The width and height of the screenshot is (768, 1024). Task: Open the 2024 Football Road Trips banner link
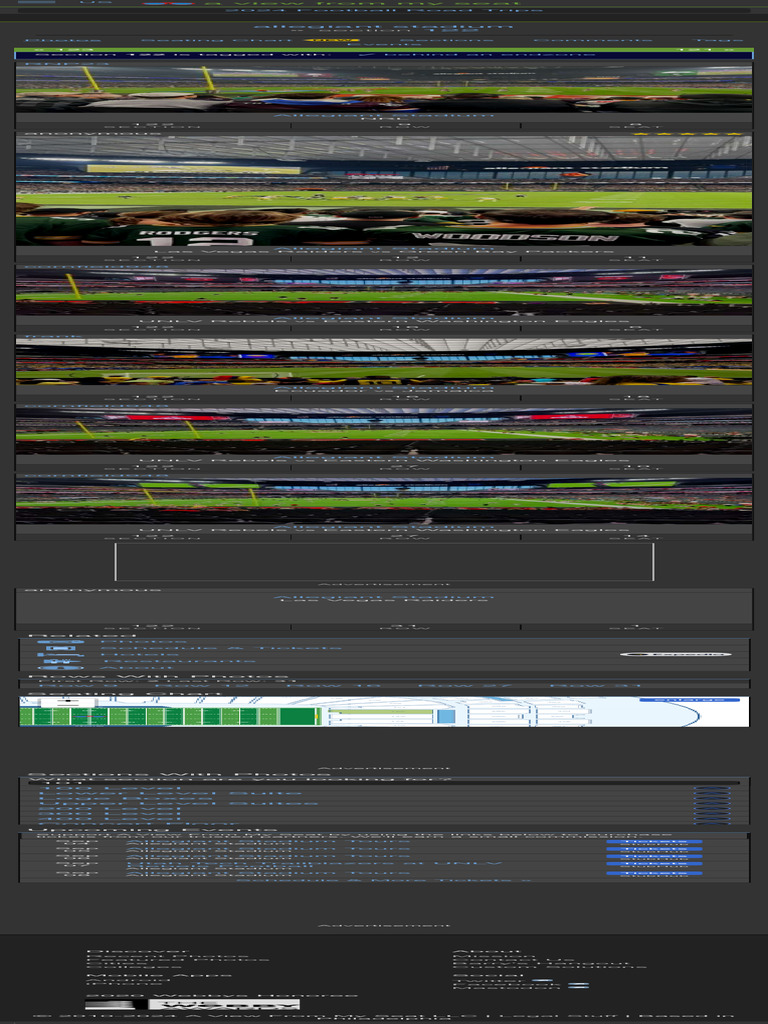pyautogui.click(x=384, y=10)
